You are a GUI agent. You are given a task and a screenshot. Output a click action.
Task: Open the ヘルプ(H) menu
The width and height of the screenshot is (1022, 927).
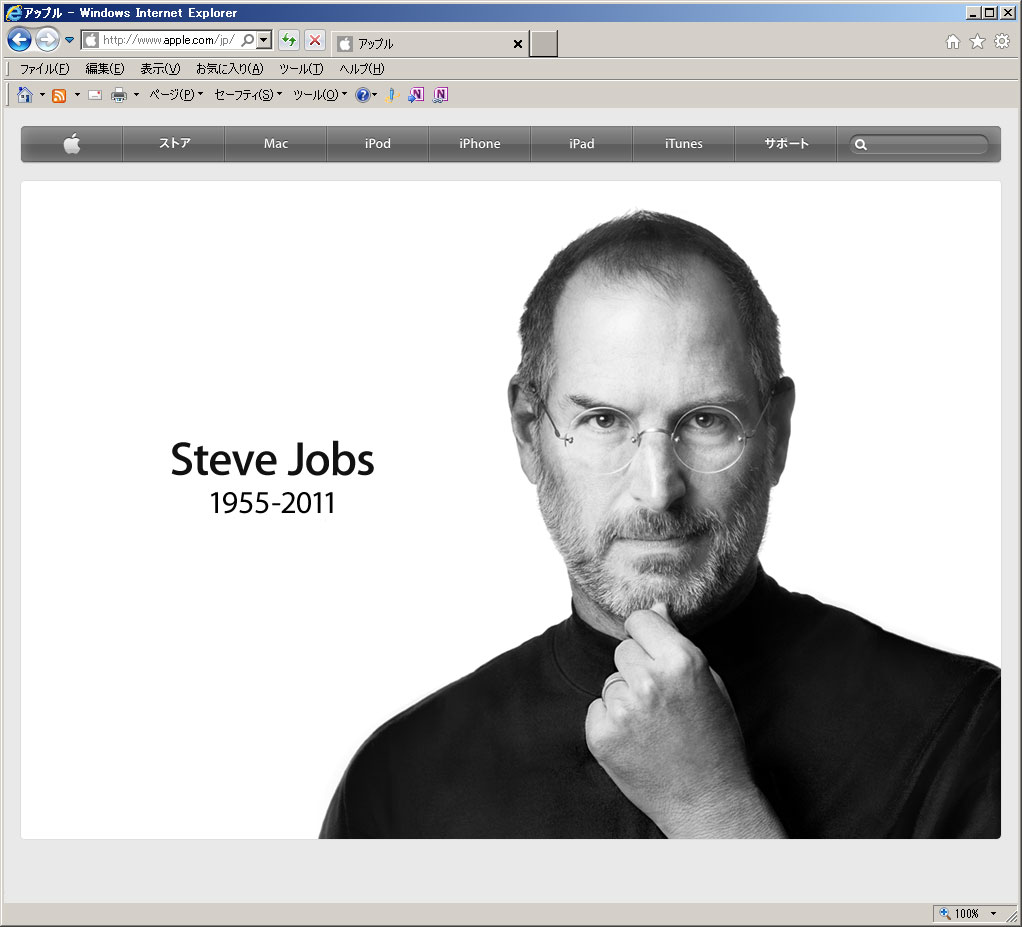pyautogui.click(x=361, y=68)
